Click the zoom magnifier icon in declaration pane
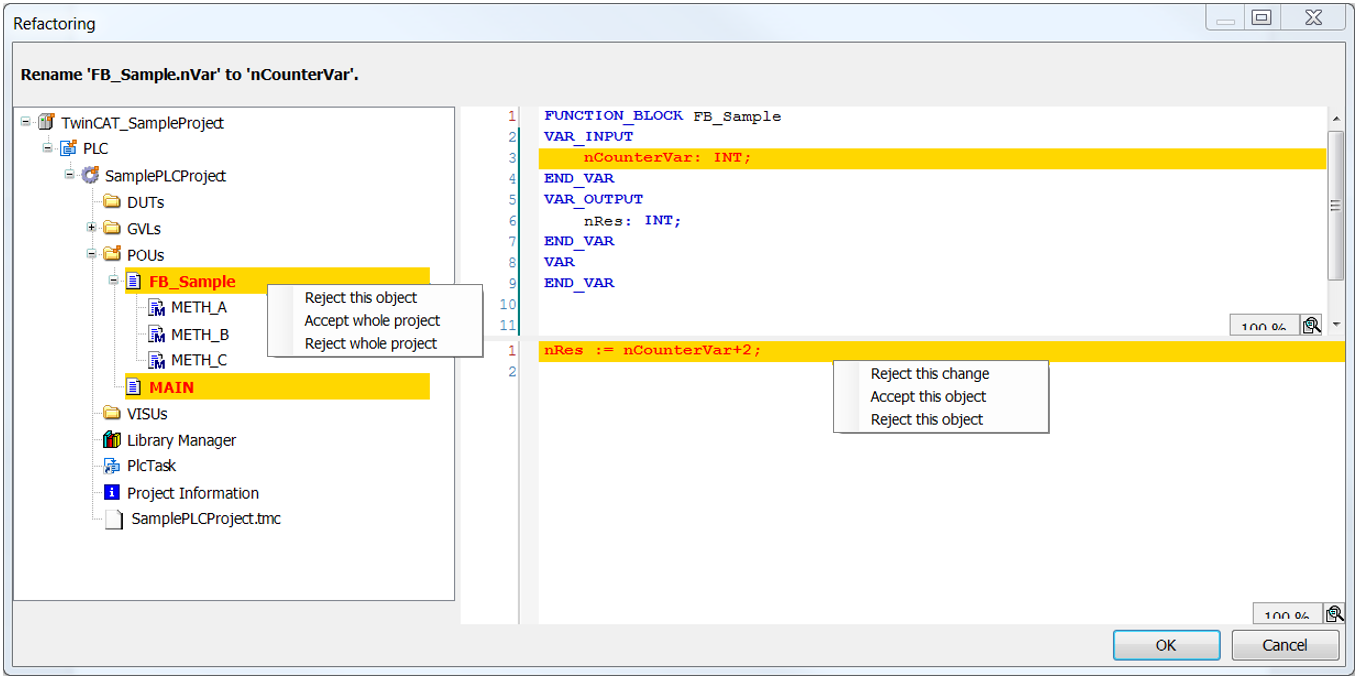This screenshot has width=1360, height=680. (1311, 324)
